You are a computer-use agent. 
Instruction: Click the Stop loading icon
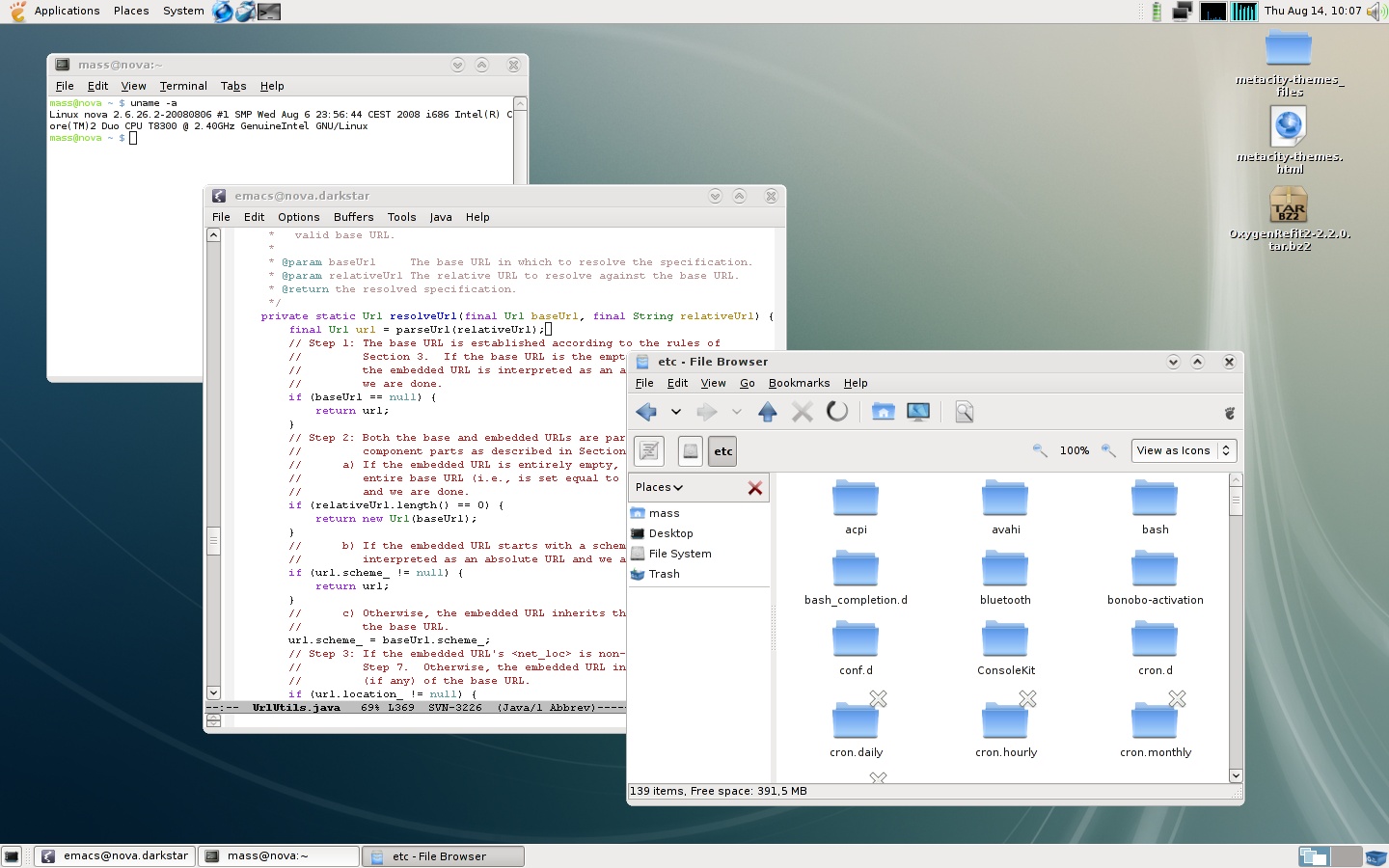point(802,412)
